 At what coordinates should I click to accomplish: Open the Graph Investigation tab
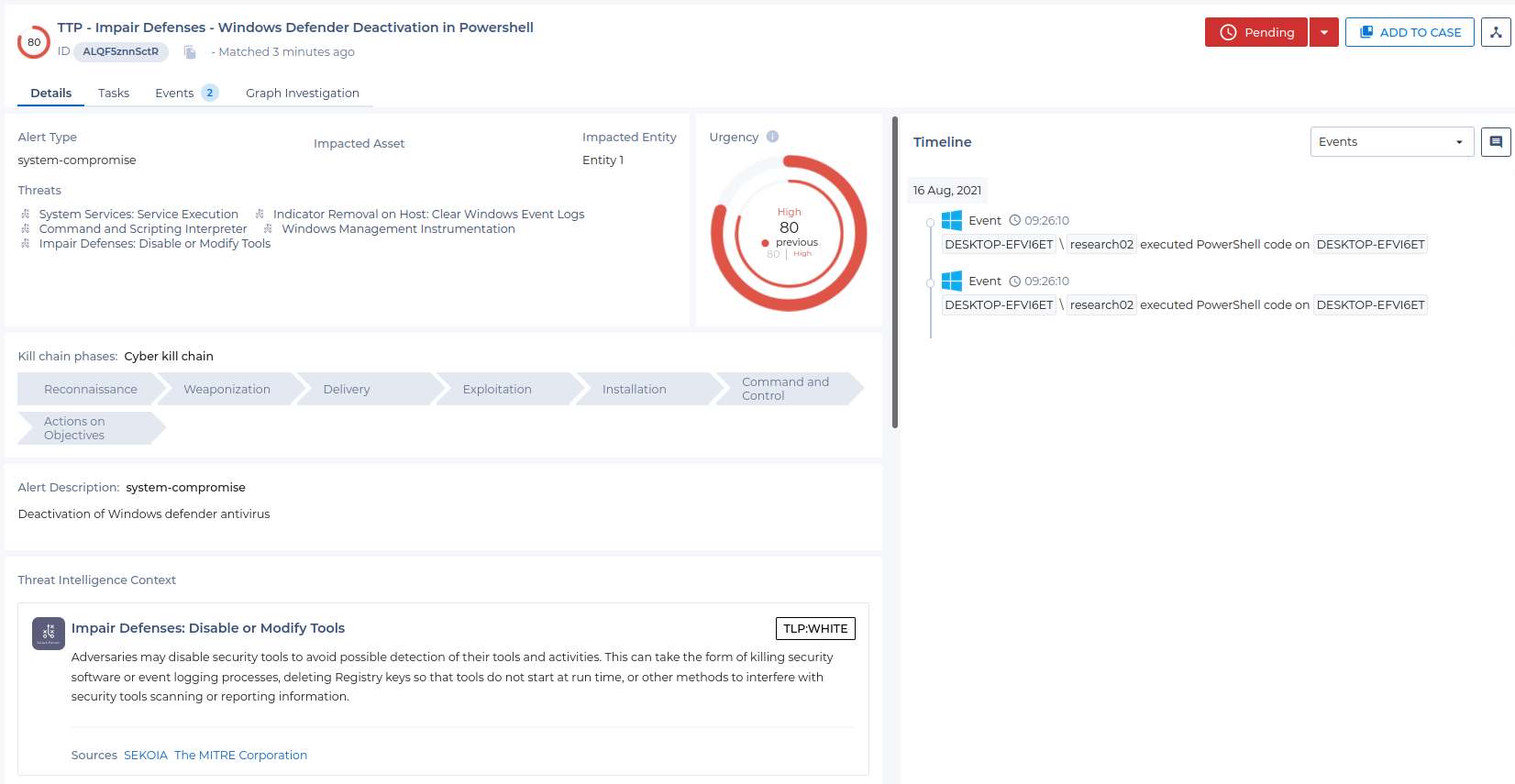tap(303, 93)
